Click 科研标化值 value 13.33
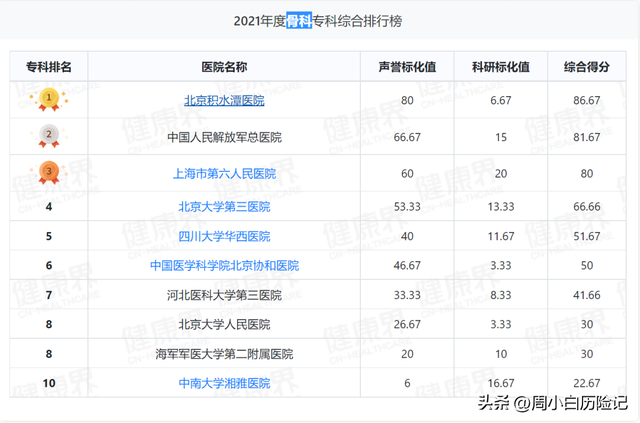 pos(501,207)
